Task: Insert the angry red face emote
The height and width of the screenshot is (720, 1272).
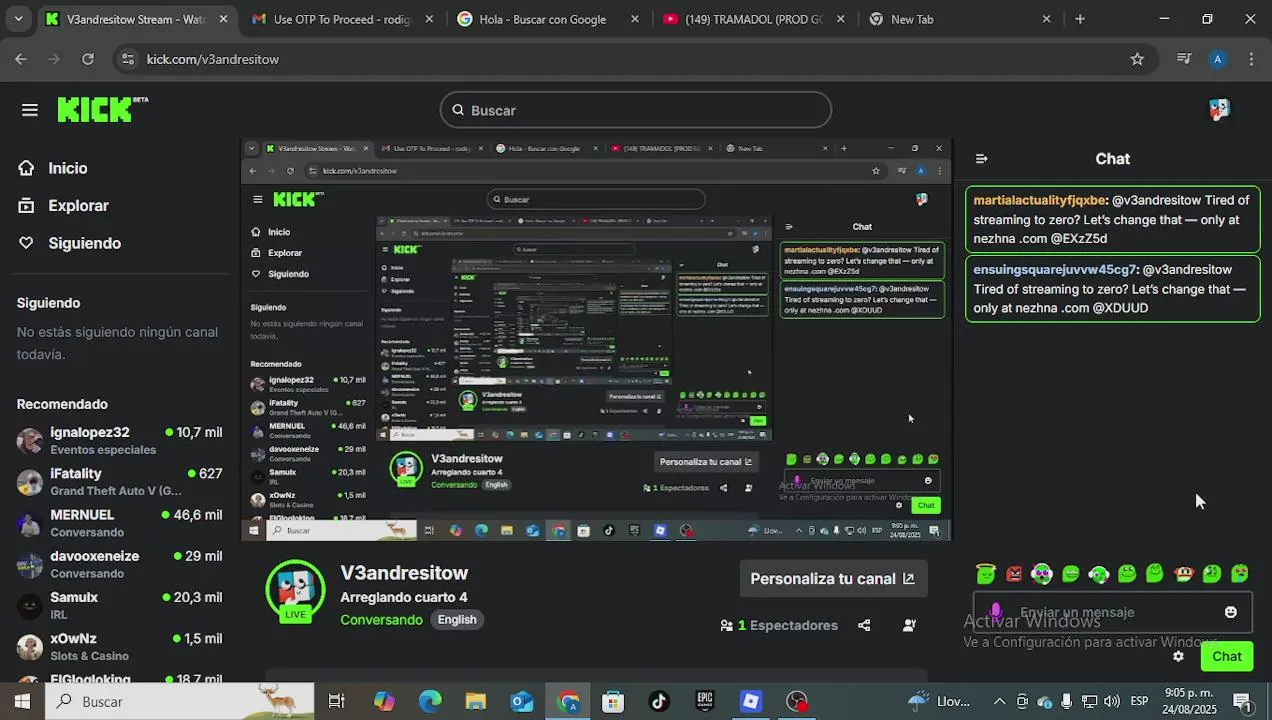Action: [1014, 574]
